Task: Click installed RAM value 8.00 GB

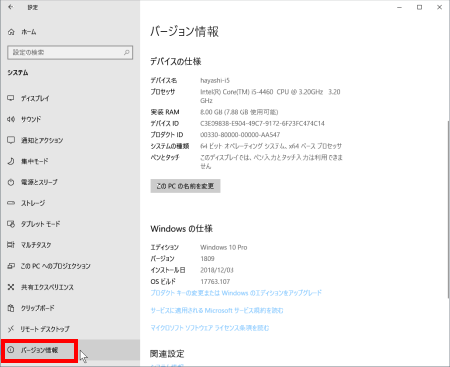Action: click(239, 112)
